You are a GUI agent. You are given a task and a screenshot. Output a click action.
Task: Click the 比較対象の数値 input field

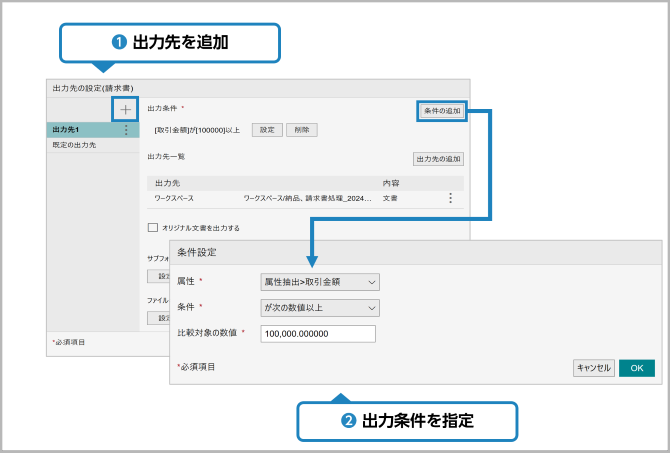(x=318, y=334)
